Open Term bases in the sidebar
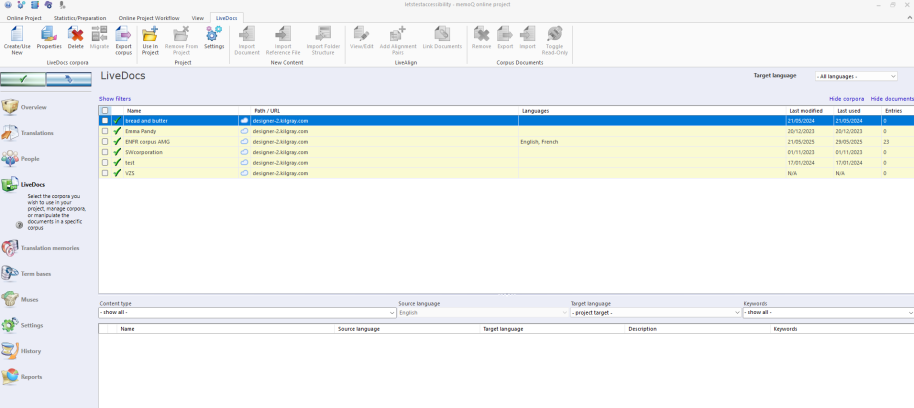The width and height of the screenshot is (914, 408). coord(36,273)
